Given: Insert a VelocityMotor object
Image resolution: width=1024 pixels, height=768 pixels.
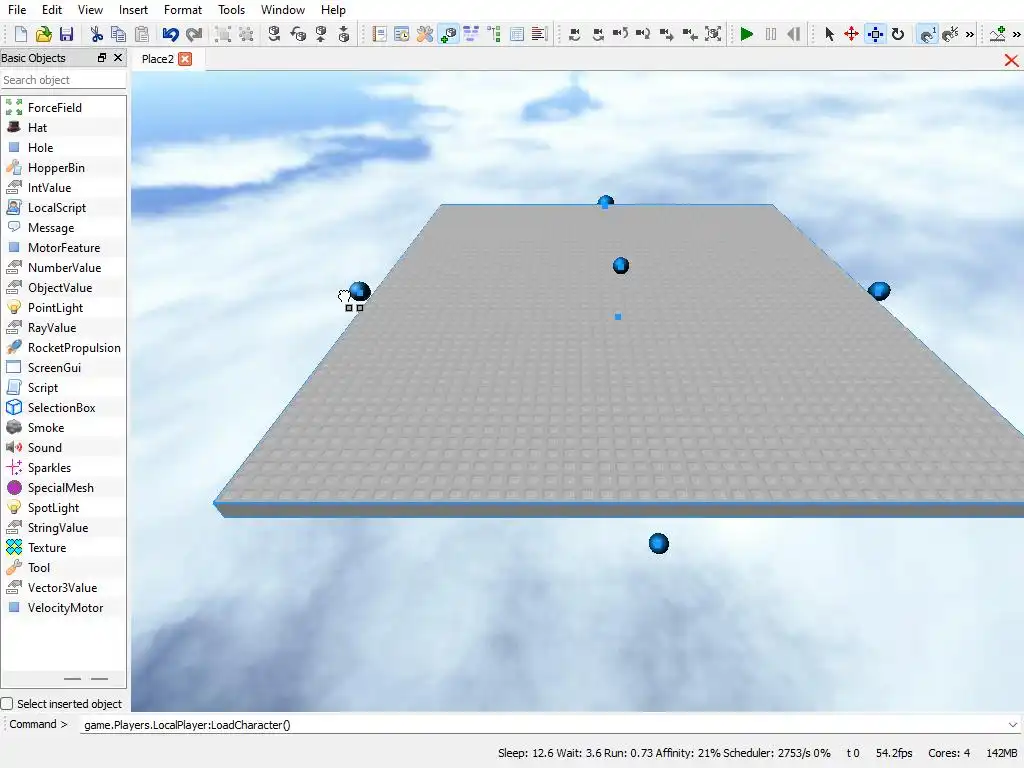Looking at the screenshot, I should [63, 608].
